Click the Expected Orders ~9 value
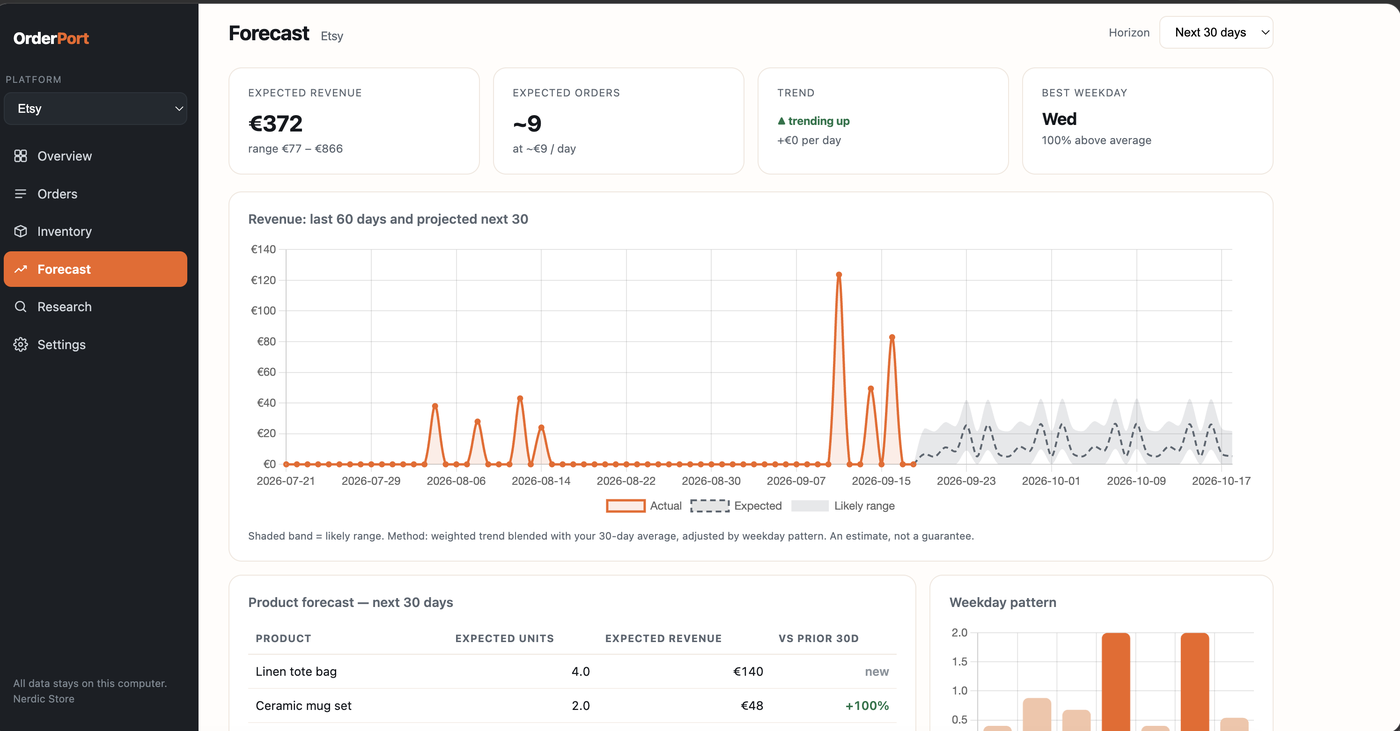1400x731 pixels. click(x=527, y=124)
